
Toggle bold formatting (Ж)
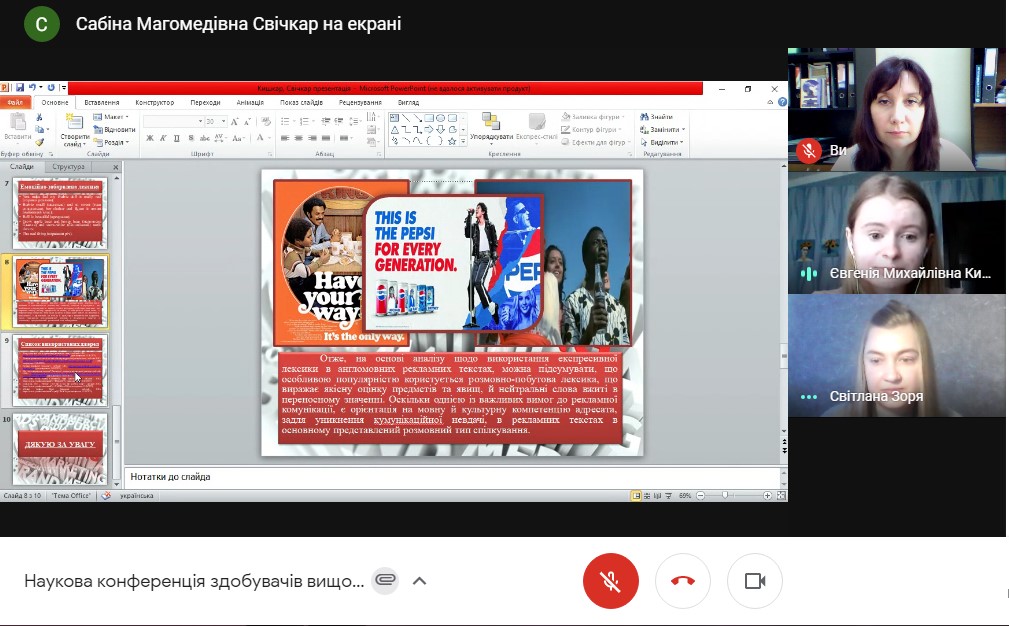[x=149, y=138]
